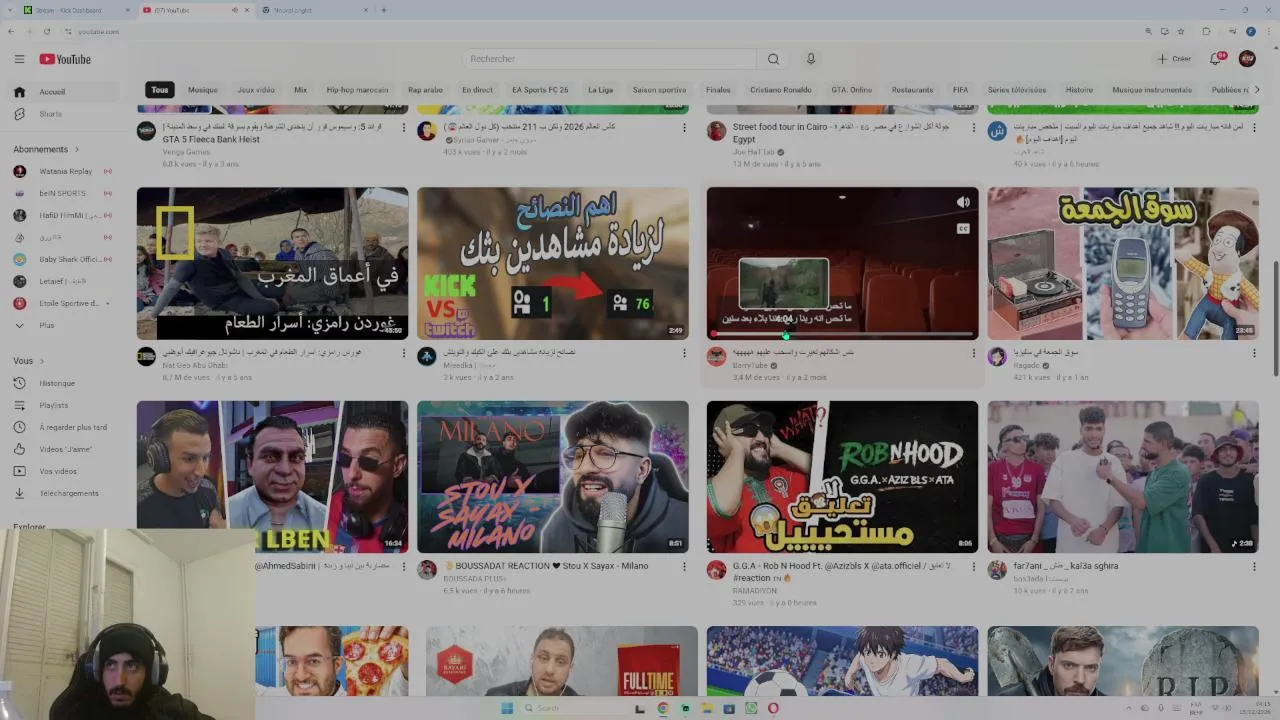Click the Créer button
This screenshot has height=720, width=1280.
1174,59
